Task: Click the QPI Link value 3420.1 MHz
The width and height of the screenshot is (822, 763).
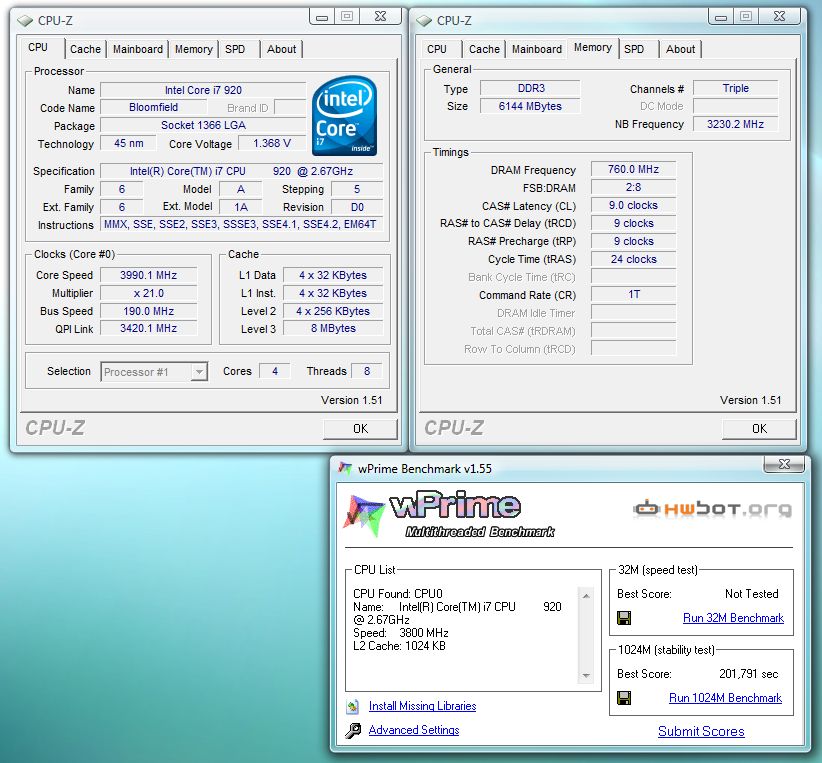Action: 148,328
